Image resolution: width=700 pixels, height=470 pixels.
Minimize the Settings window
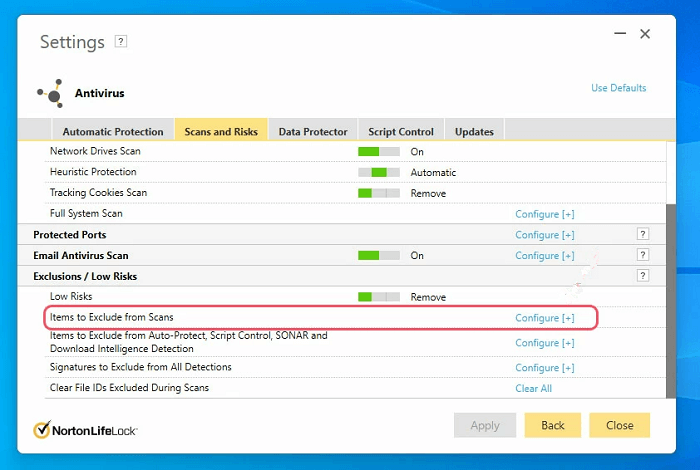(x=620, y=33)
